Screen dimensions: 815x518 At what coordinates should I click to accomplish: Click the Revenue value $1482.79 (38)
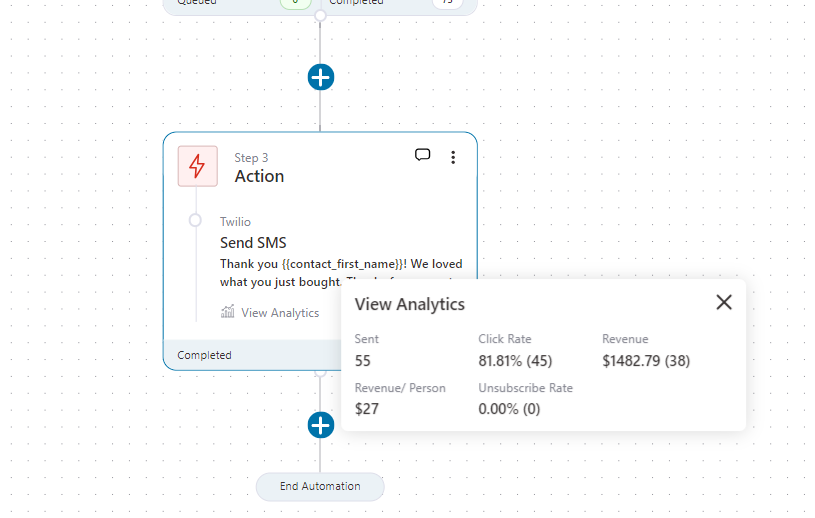[x=646, y=361]
